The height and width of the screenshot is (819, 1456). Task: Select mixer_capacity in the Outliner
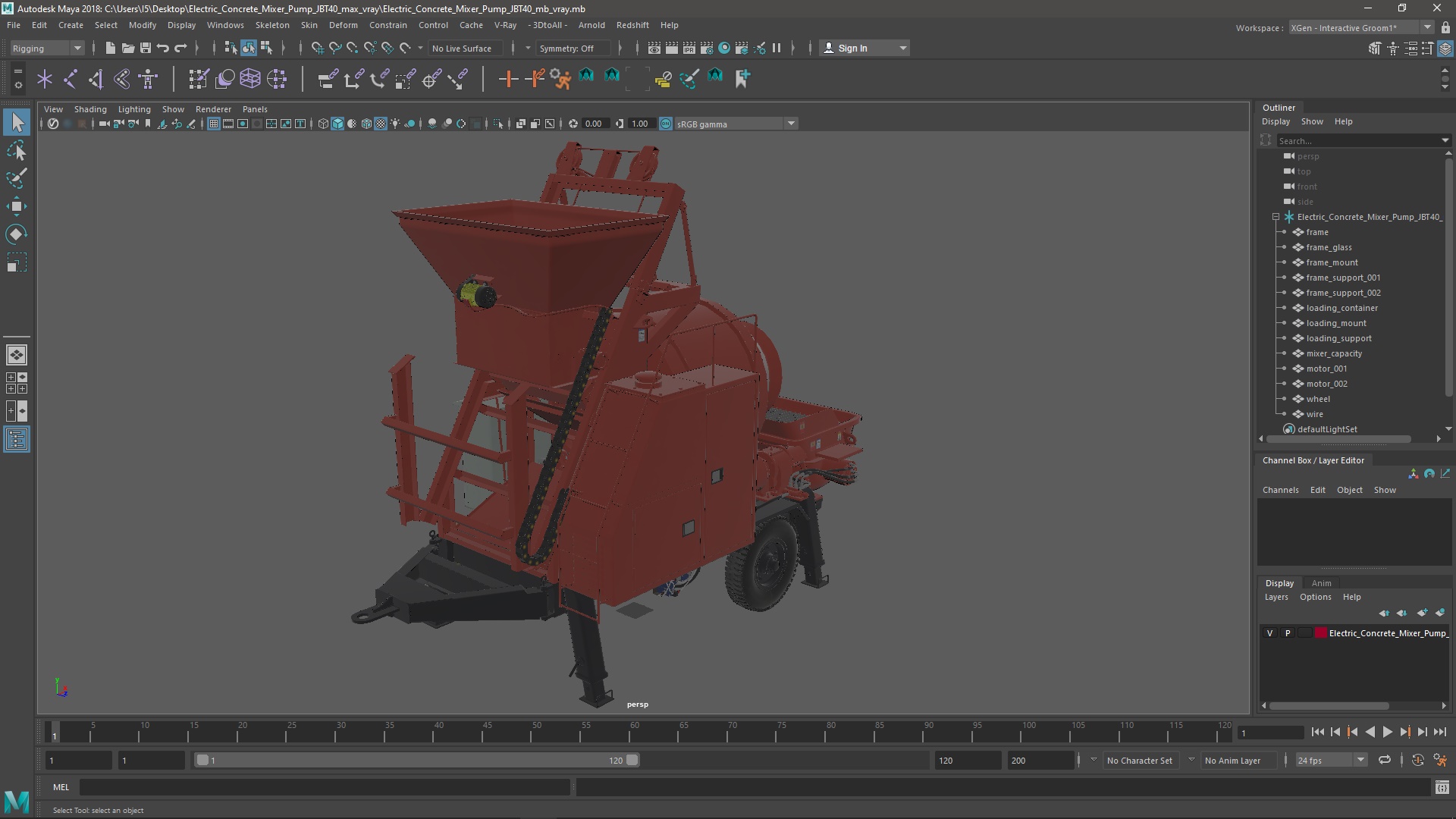coord(1334,353)
